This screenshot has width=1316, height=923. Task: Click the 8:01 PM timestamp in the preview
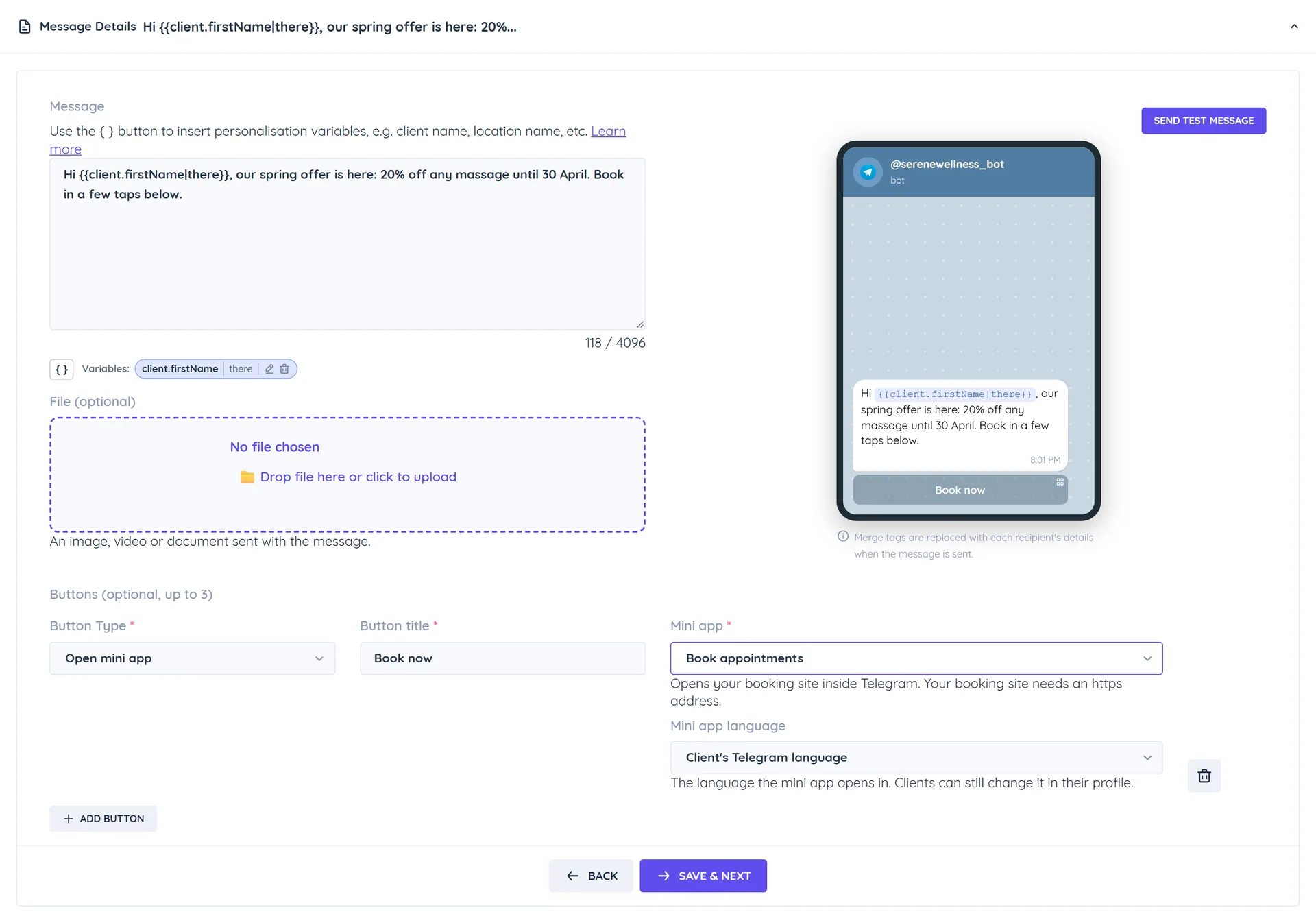click(x=1045, y=460)
